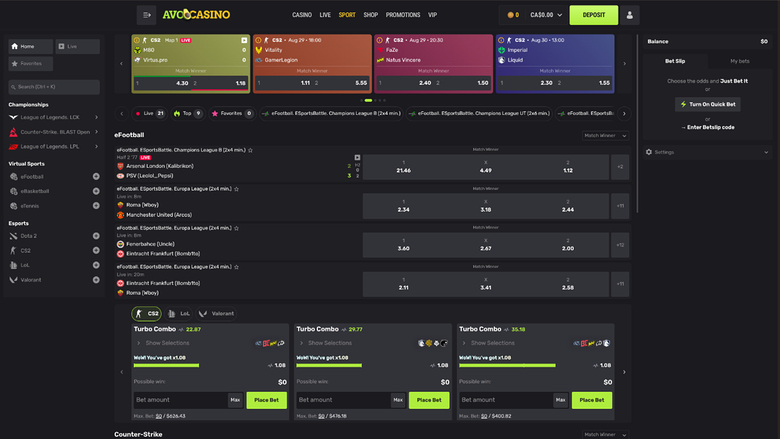Open eFootball Match Winner market dropdown

[x=606, y=135]
